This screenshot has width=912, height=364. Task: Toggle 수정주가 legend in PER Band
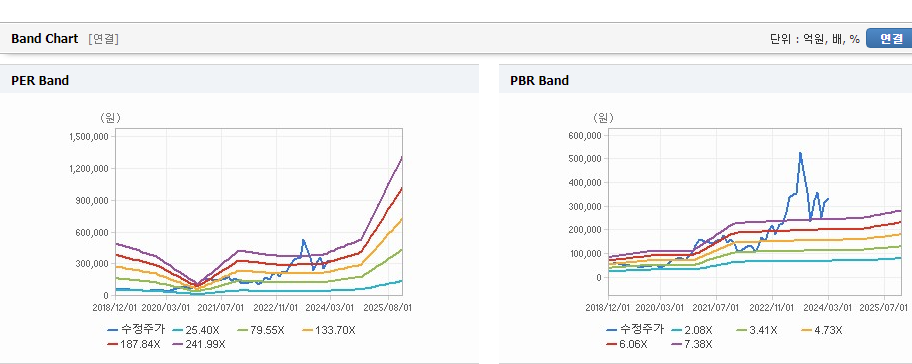pos(136,330)
